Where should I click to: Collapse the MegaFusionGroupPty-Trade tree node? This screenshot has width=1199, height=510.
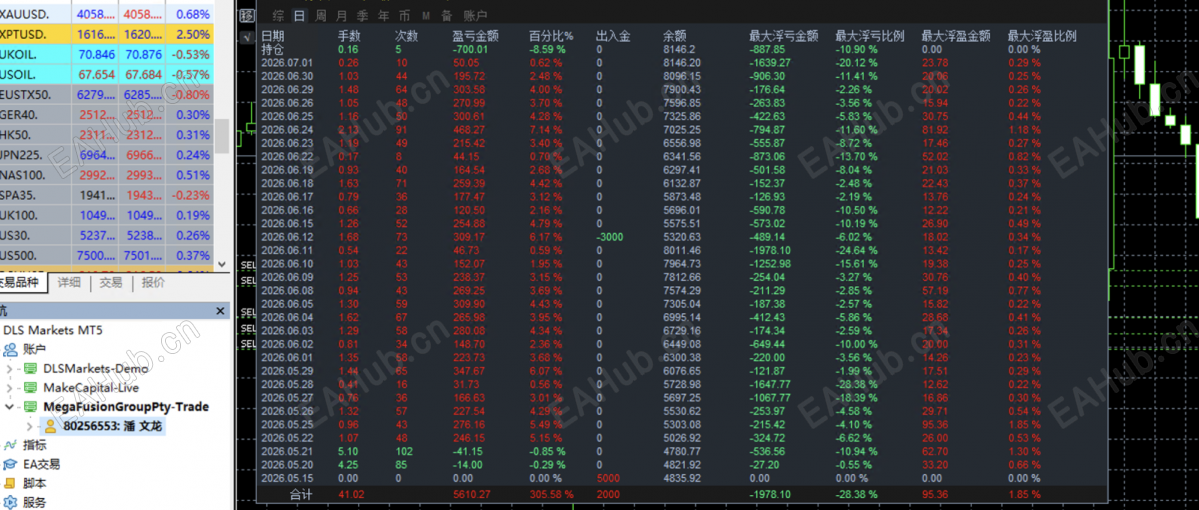tap(9, 407)
